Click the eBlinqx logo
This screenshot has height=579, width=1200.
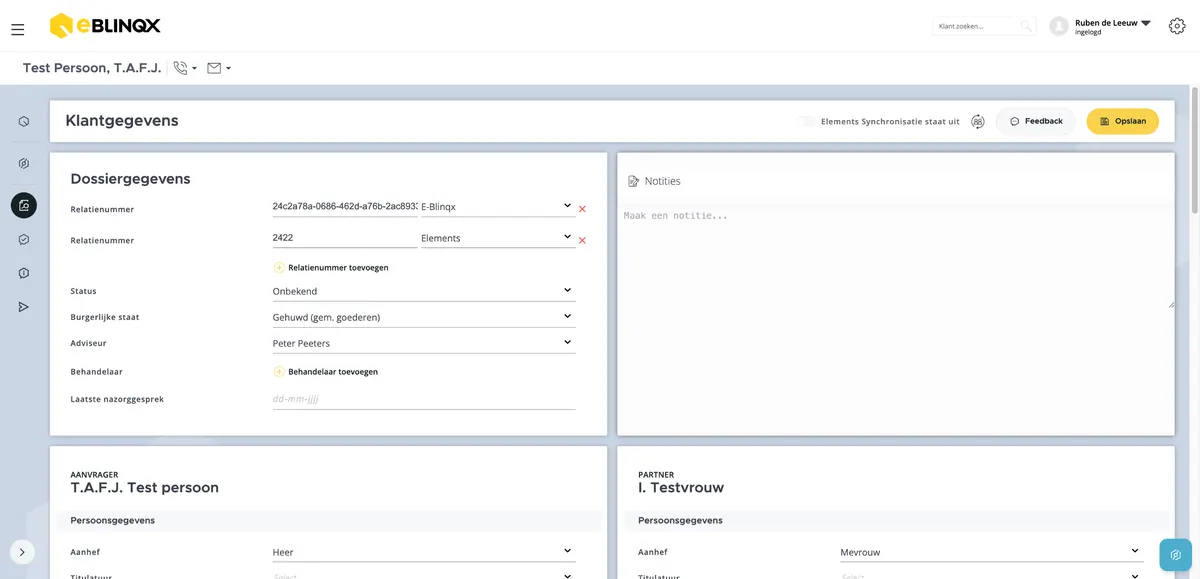coord(105,26)
